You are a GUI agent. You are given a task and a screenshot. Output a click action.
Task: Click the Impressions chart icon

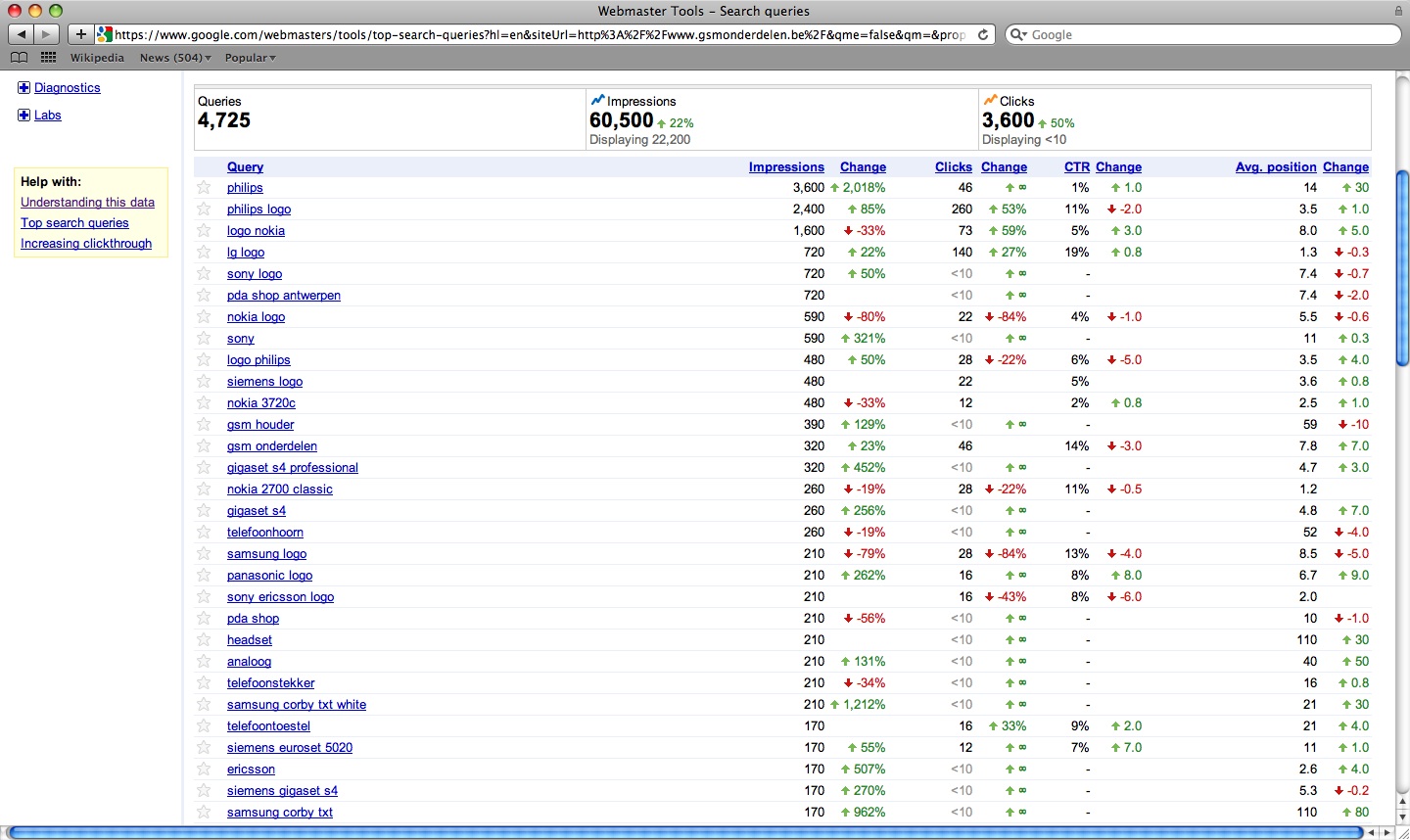click(597, 100)
